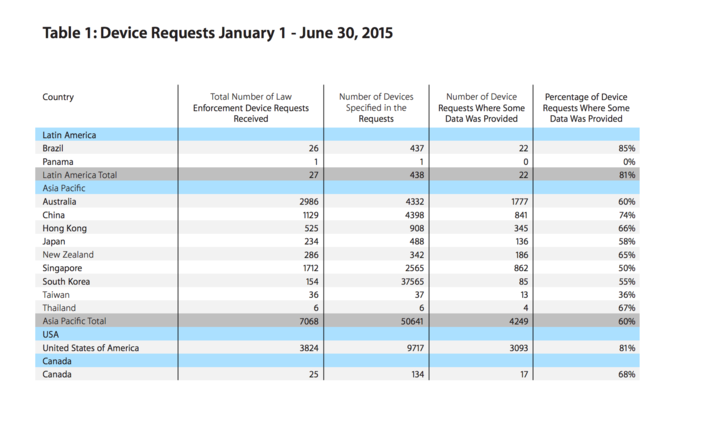Select the 'Japan' country cell
Image resolution: width=720 pixels, height=434 pixels.
click(x=54, y=241)
